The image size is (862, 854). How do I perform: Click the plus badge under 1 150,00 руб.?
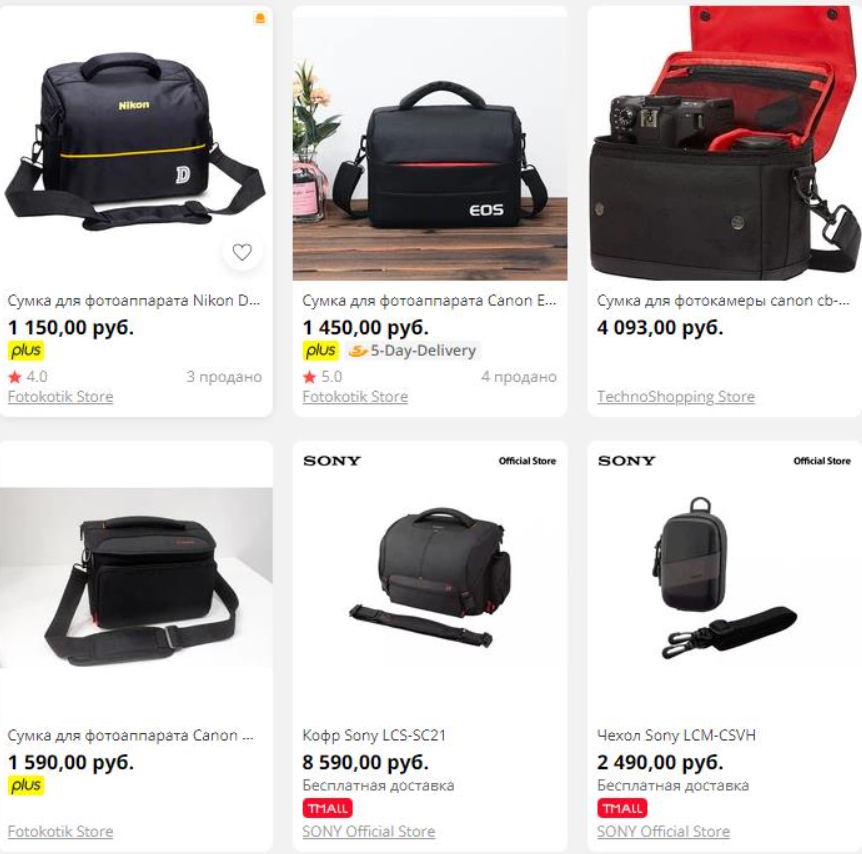26,350
